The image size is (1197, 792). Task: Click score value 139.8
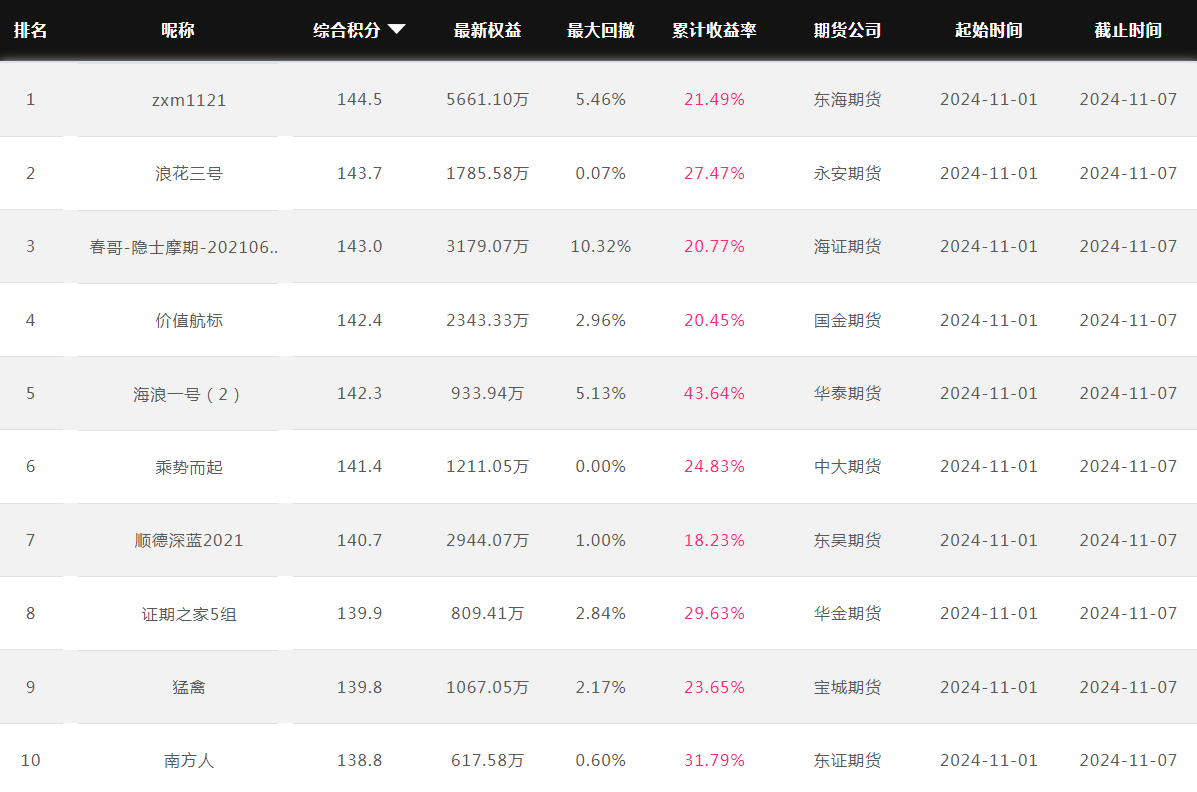[360, 687]
